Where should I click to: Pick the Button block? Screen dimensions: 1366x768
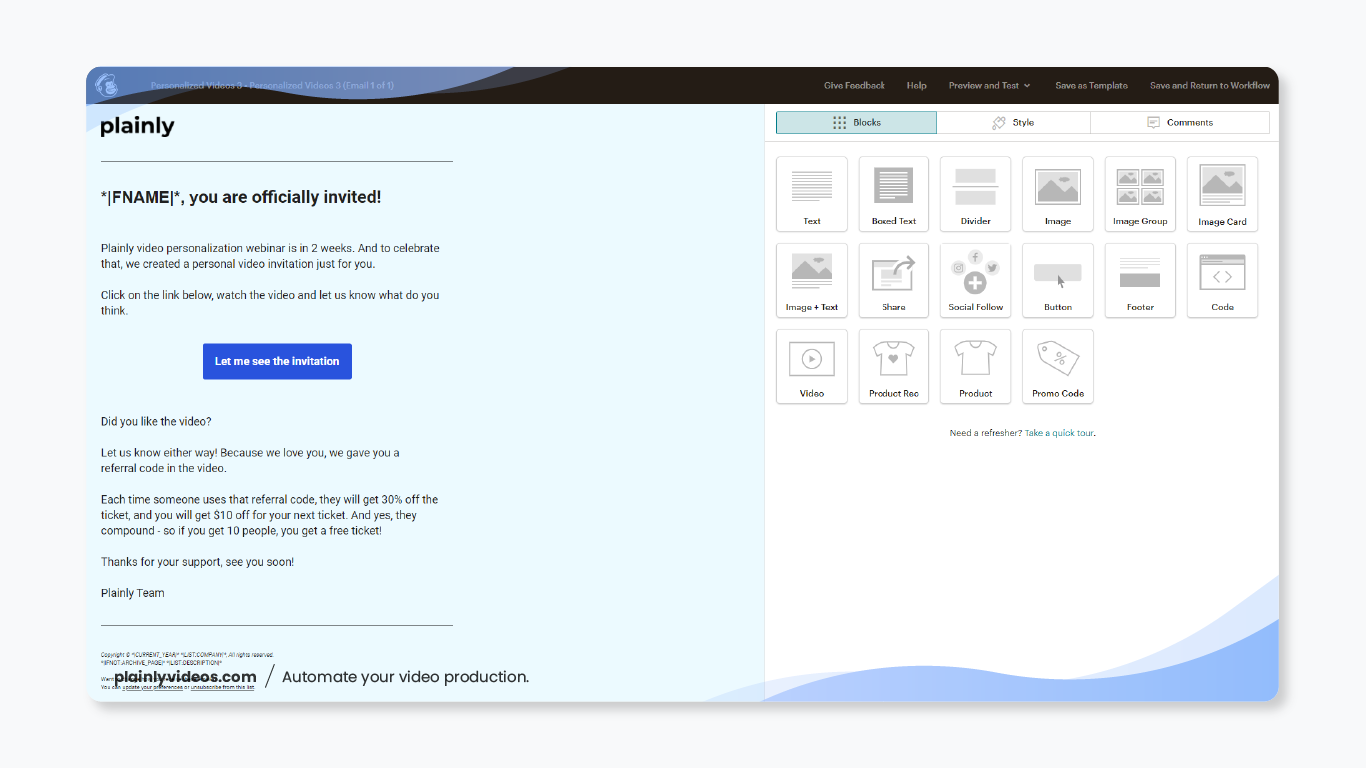(1058, 281)
